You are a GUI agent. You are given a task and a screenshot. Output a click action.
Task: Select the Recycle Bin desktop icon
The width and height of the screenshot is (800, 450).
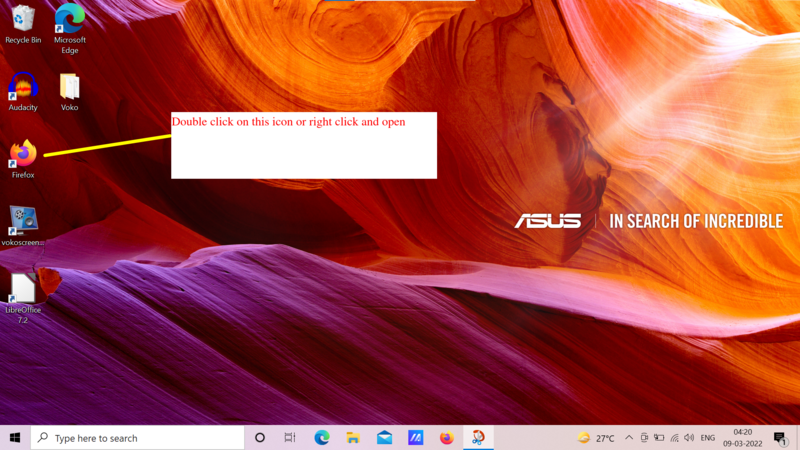[23, 24]
